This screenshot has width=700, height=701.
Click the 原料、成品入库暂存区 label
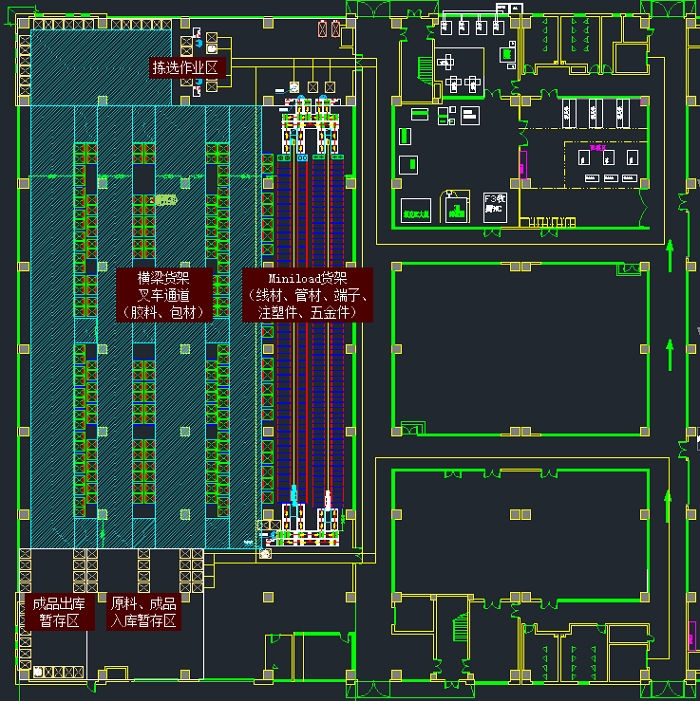(144, 612)
